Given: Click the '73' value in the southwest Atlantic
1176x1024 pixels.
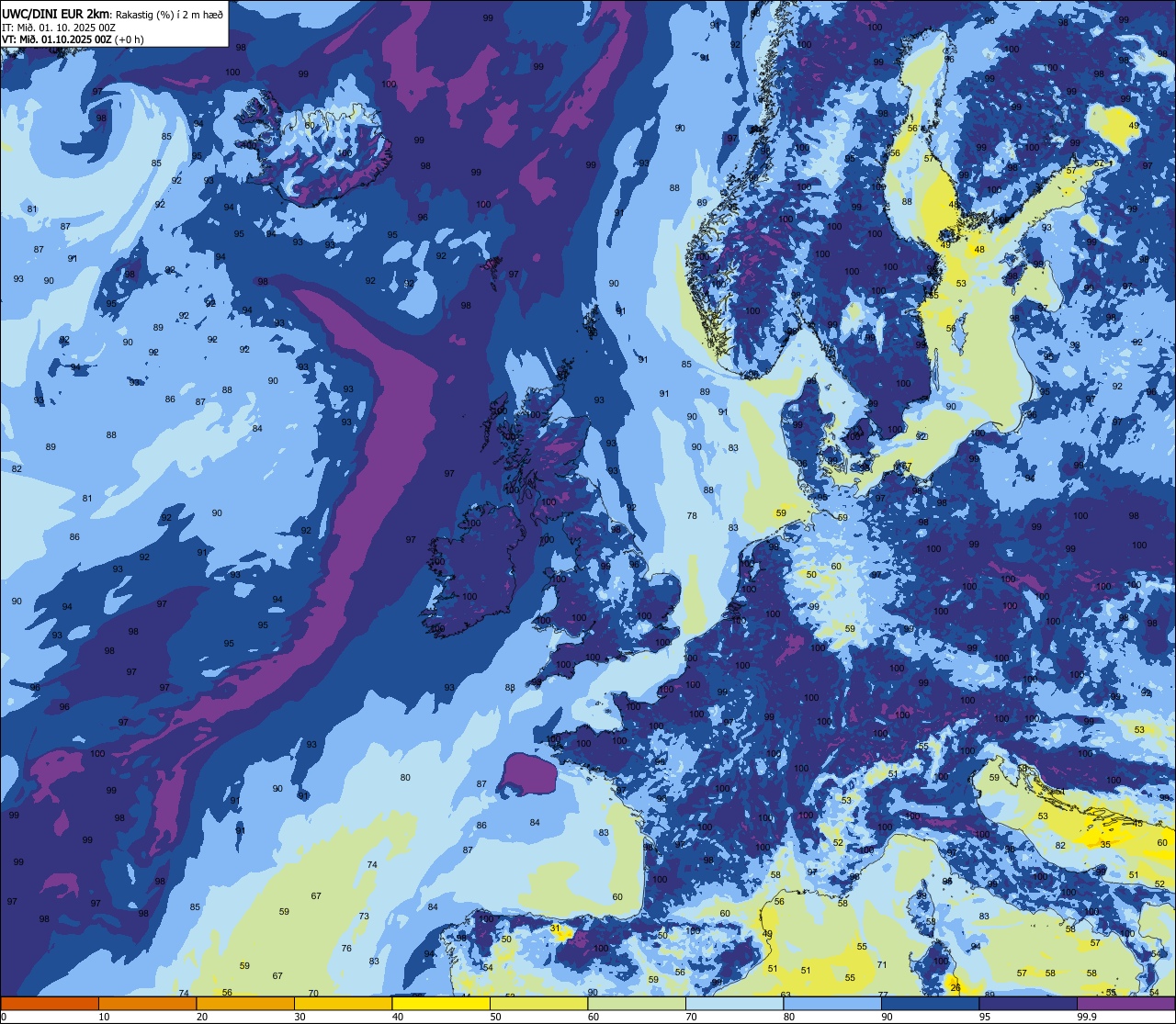Looking at the screenshot, I should tap(364, 917).
